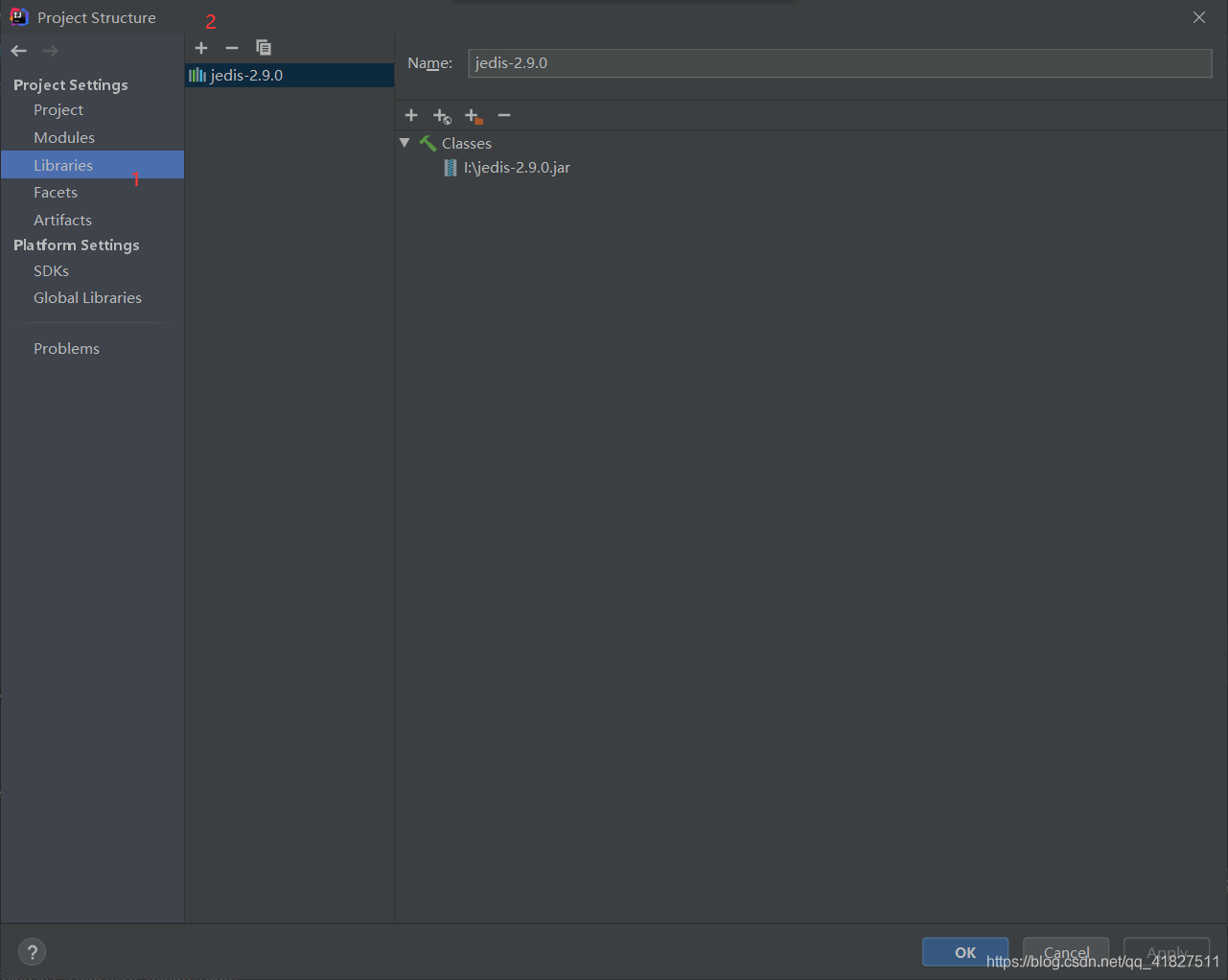The width and height of the screenshot is (1228, 980).
Task: Click the copy library icon
Action: click(x=264, y=47)
